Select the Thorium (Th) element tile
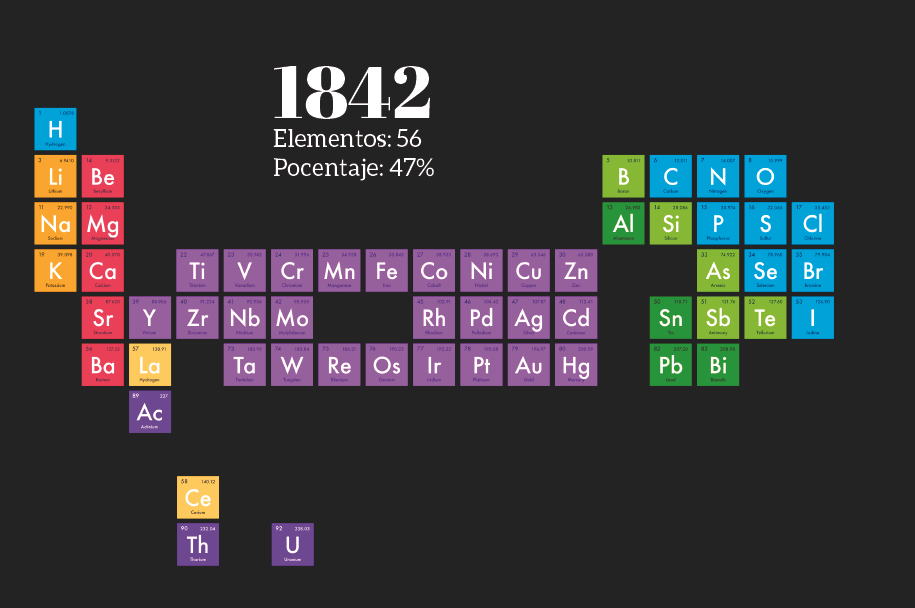Viewport: 915px width, 608px height. (x=198, y=544)
